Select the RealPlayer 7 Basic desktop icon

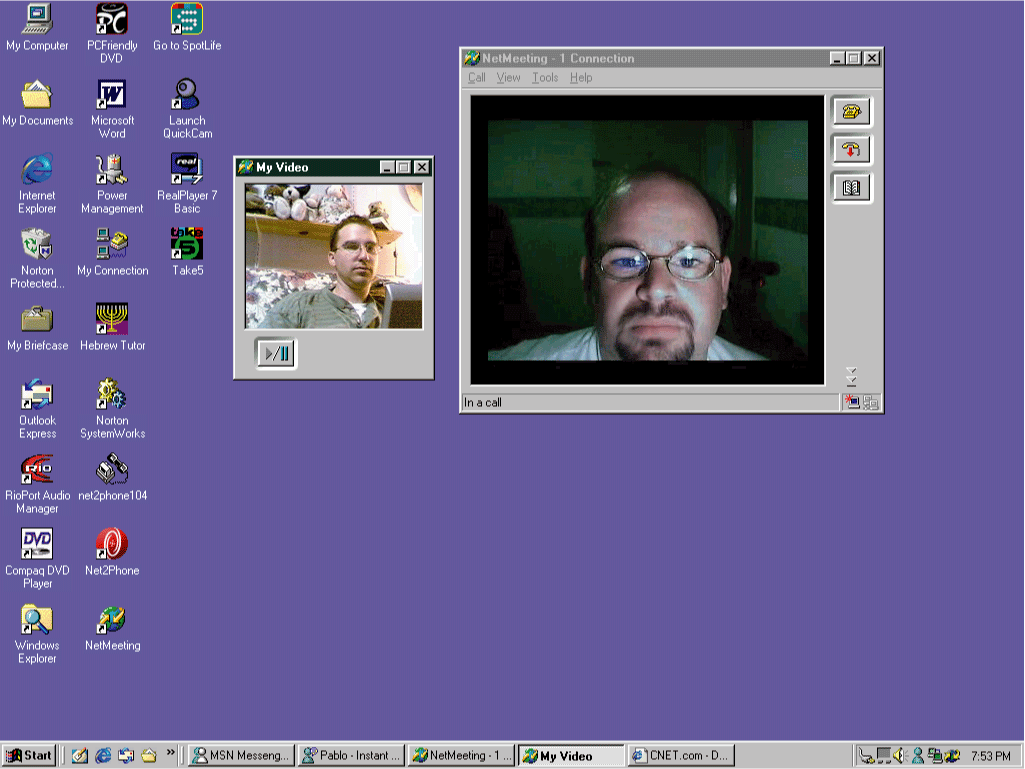[x=187, y=184]
